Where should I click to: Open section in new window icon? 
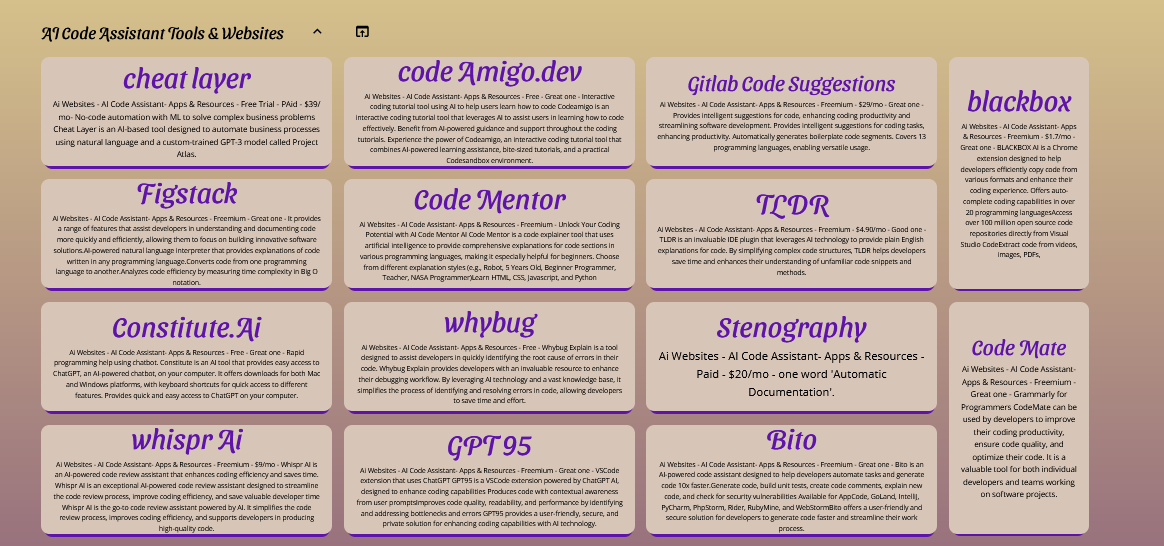pyautogui.click(x=362, y=32)
